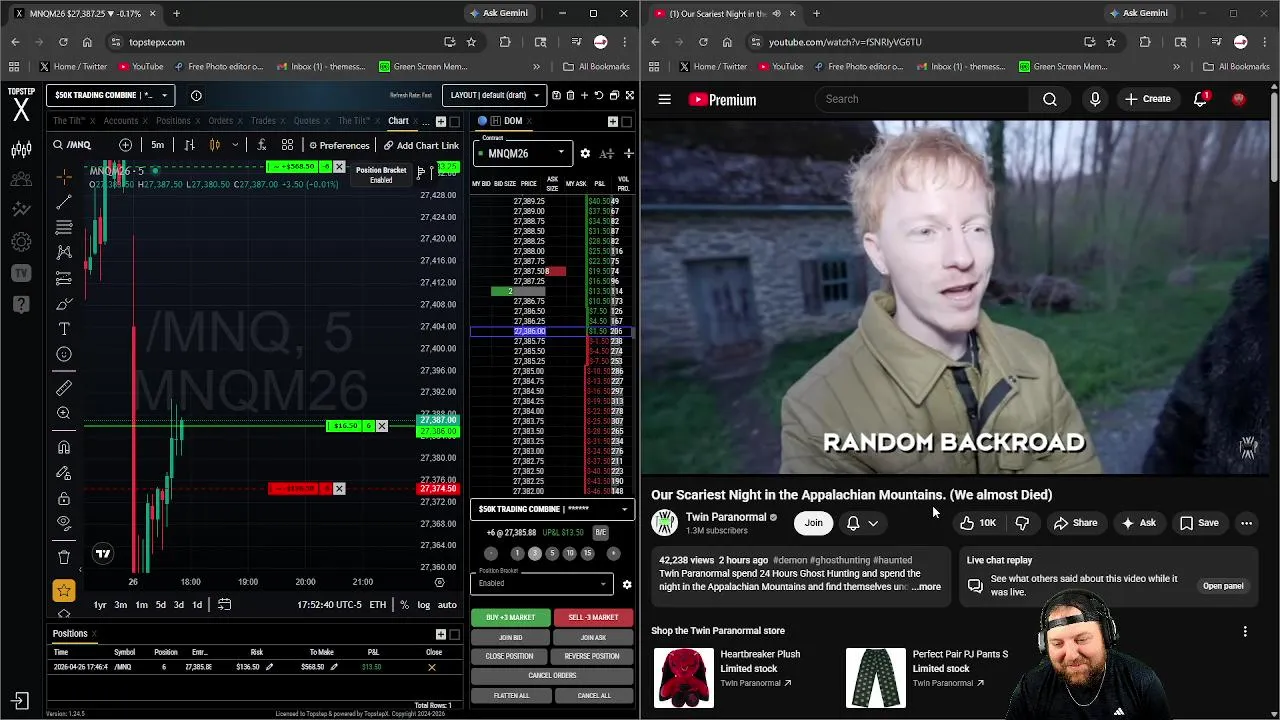Image resolution: width=1280 pixels, height=720 pixels.
Task: Toggle lock all drawing tools
Action: coord(64,498)
